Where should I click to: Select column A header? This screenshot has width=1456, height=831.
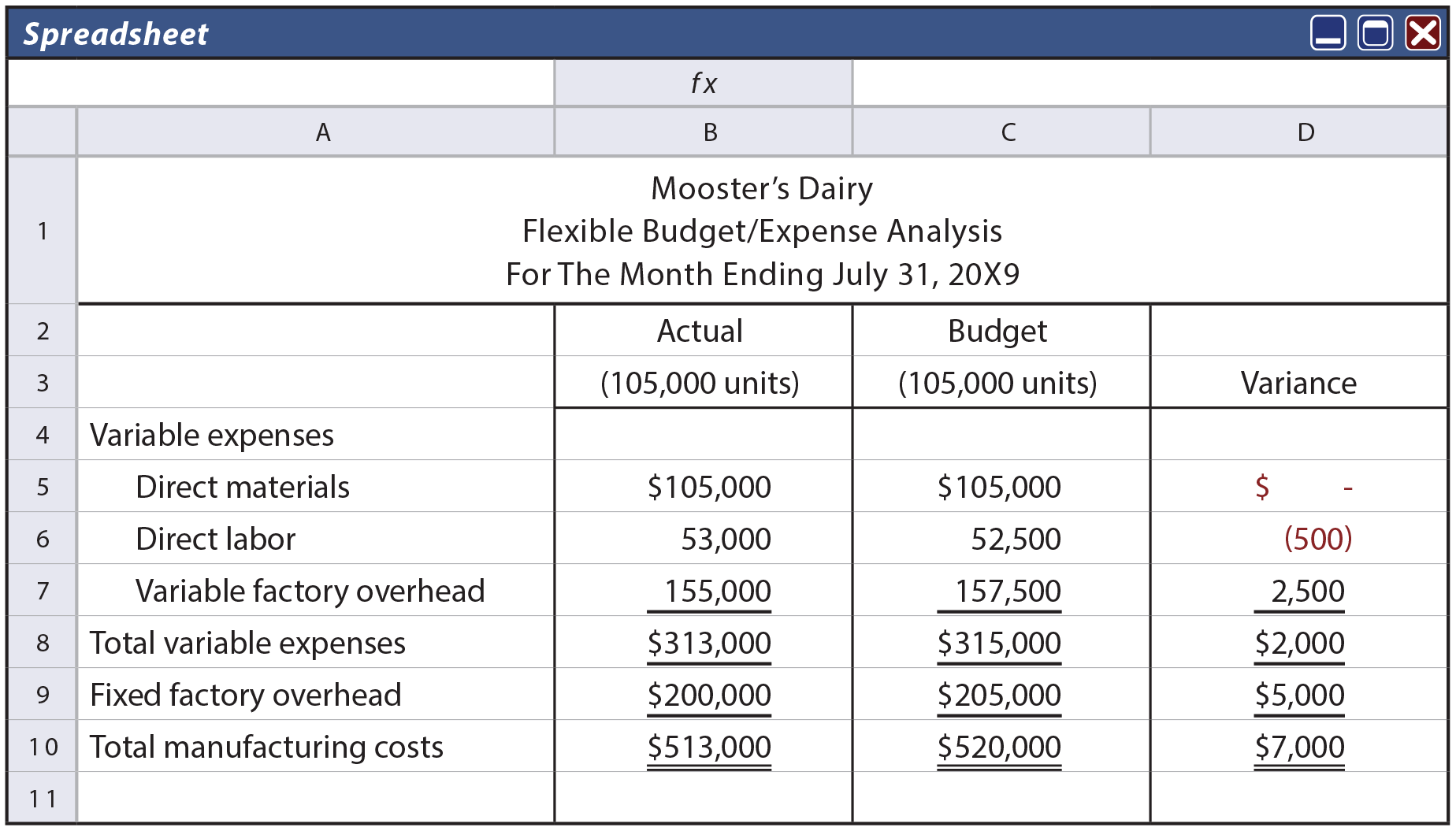pos(323,132)
